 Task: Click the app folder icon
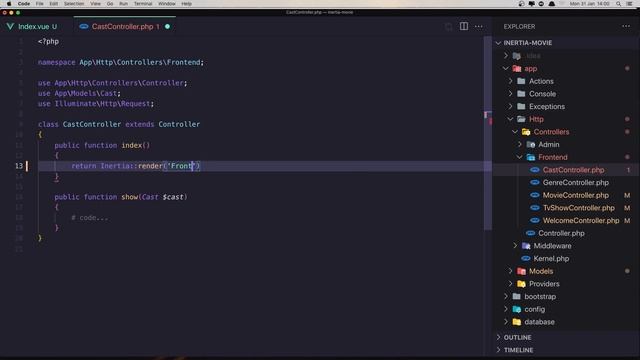click(517, 69)
